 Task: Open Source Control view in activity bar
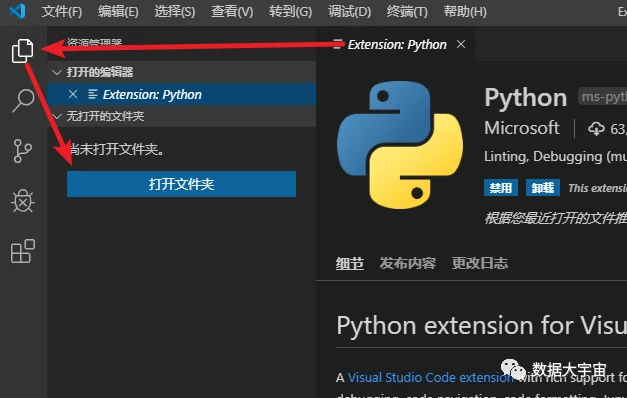point(23,151)
